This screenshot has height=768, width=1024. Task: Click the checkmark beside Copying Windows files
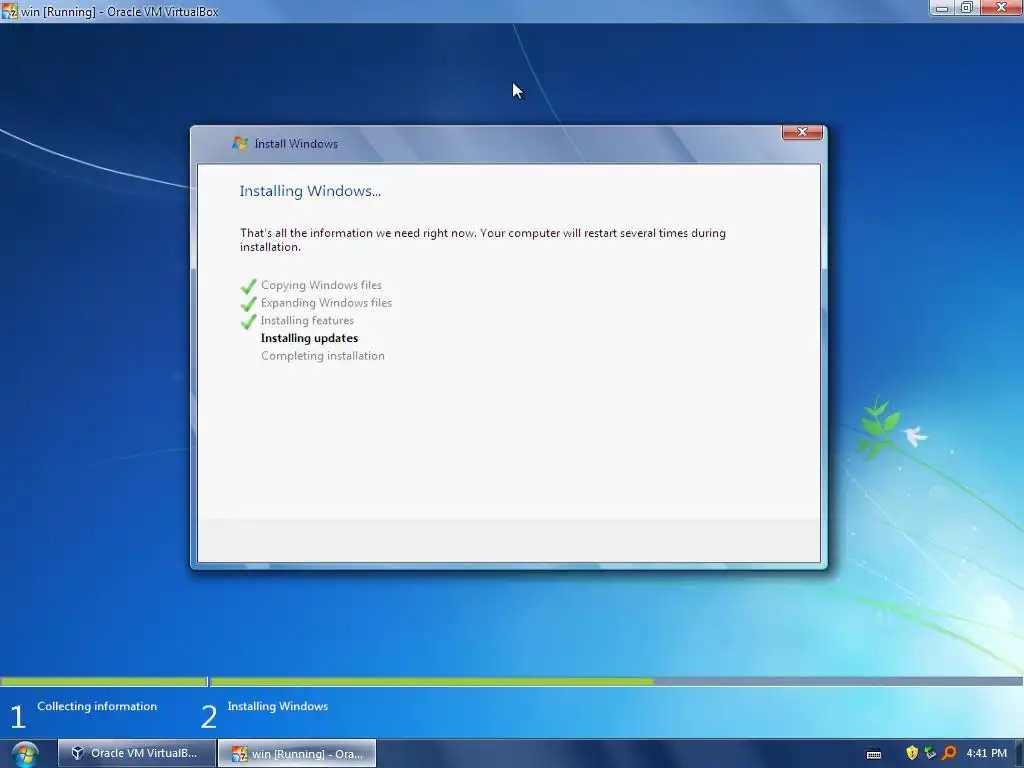coord(248,286)
